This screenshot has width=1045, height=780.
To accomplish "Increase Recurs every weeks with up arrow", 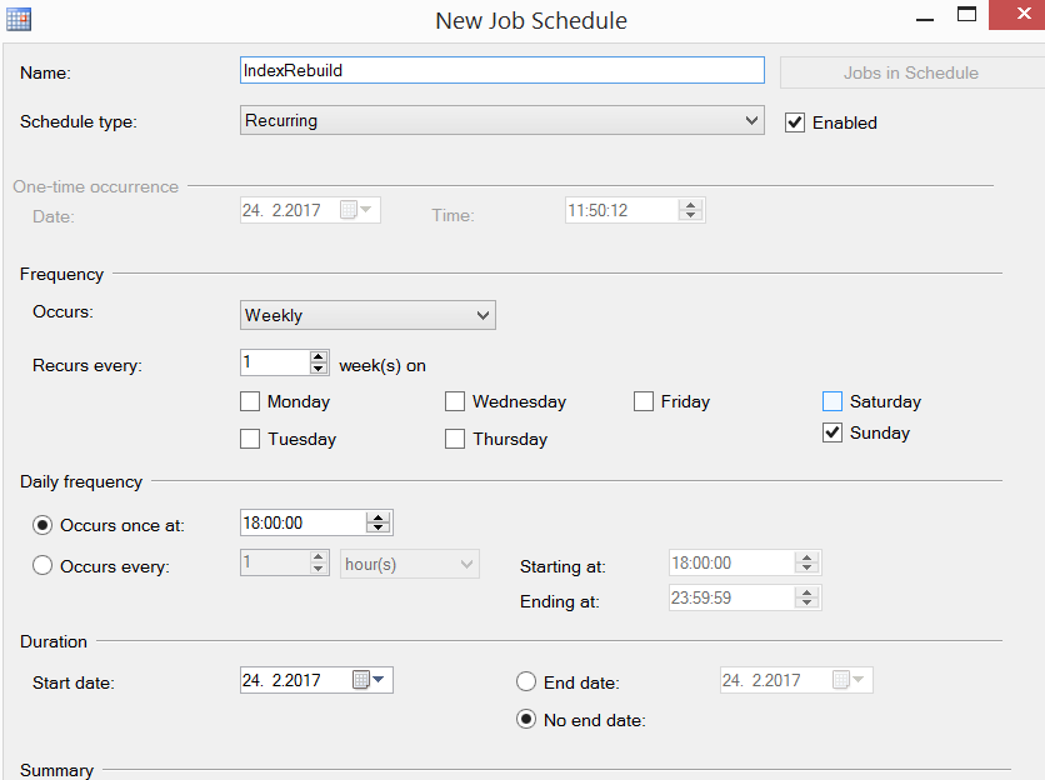I will tap(319, 357).
